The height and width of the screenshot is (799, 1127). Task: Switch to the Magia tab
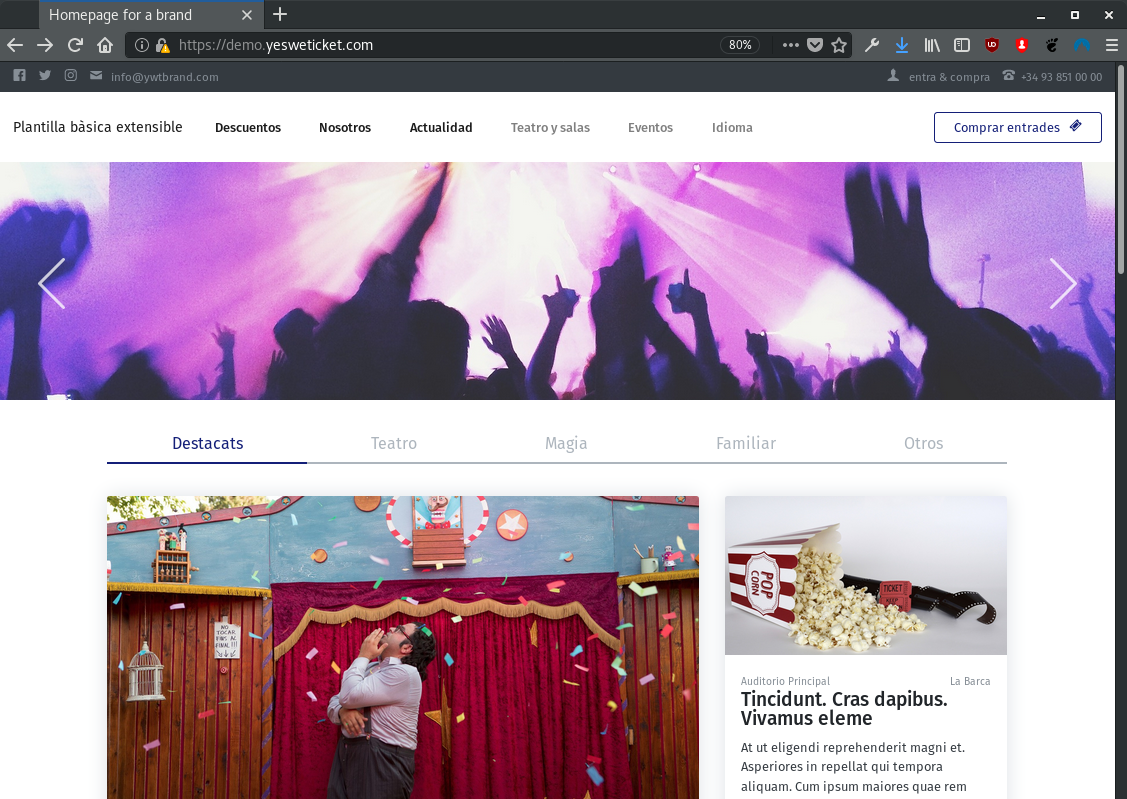(566, 443)
